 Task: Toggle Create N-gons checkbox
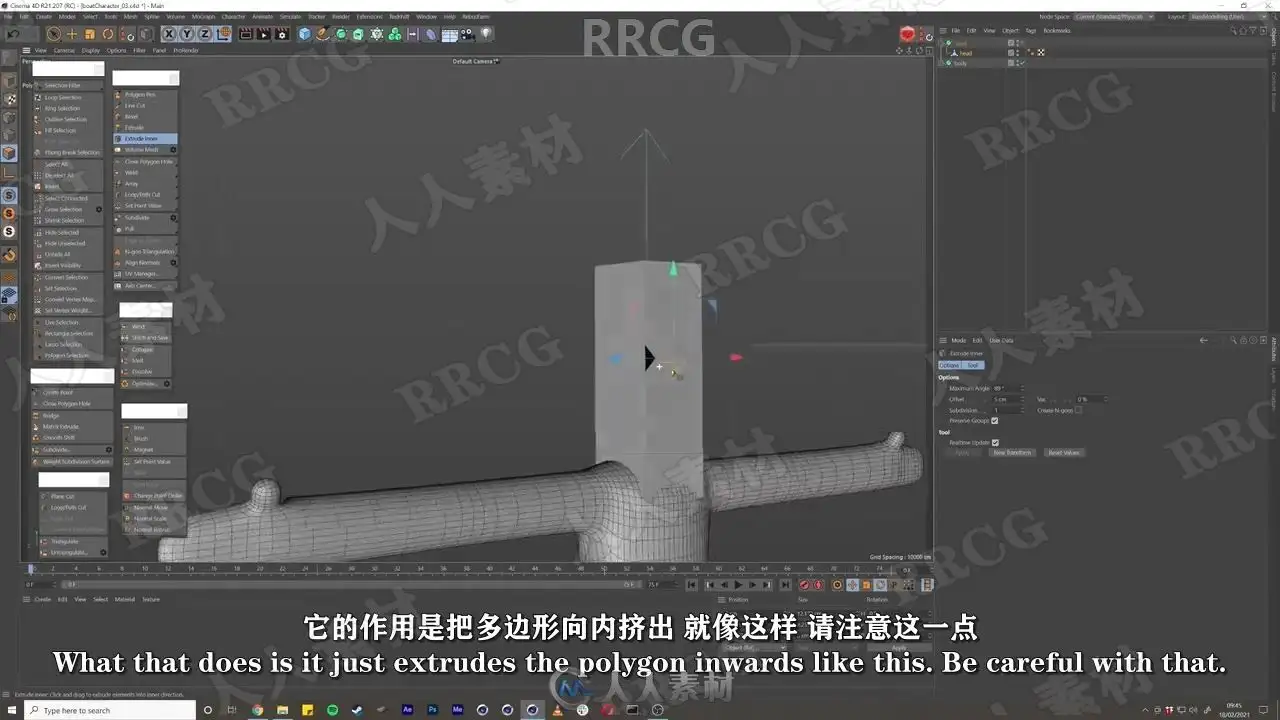[x=1078, y=410]
